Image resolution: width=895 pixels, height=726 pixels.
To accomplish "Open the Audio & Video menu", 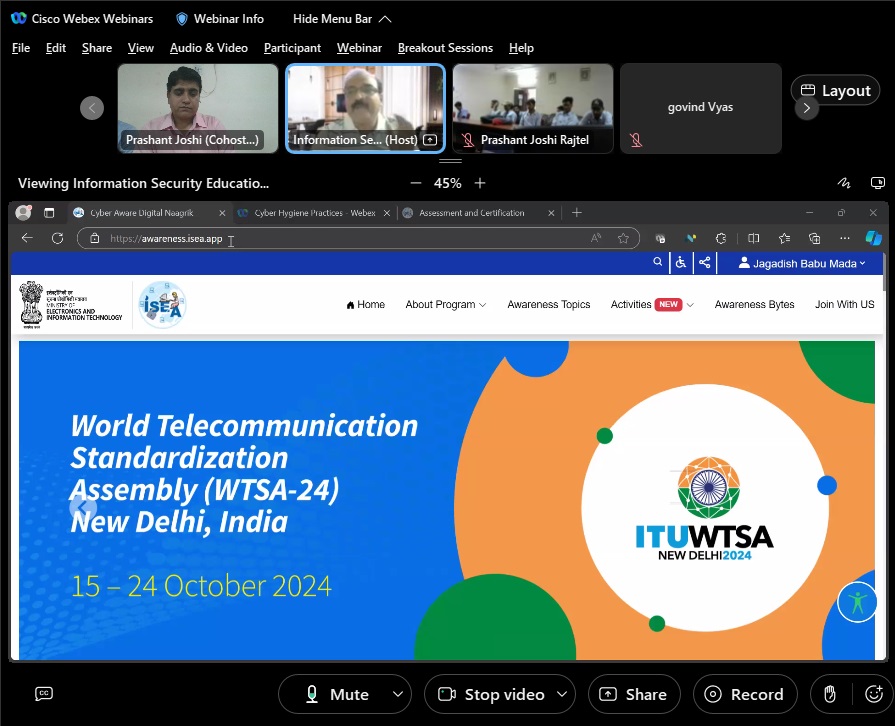I will pyautogui.click(x=208, y=48).
